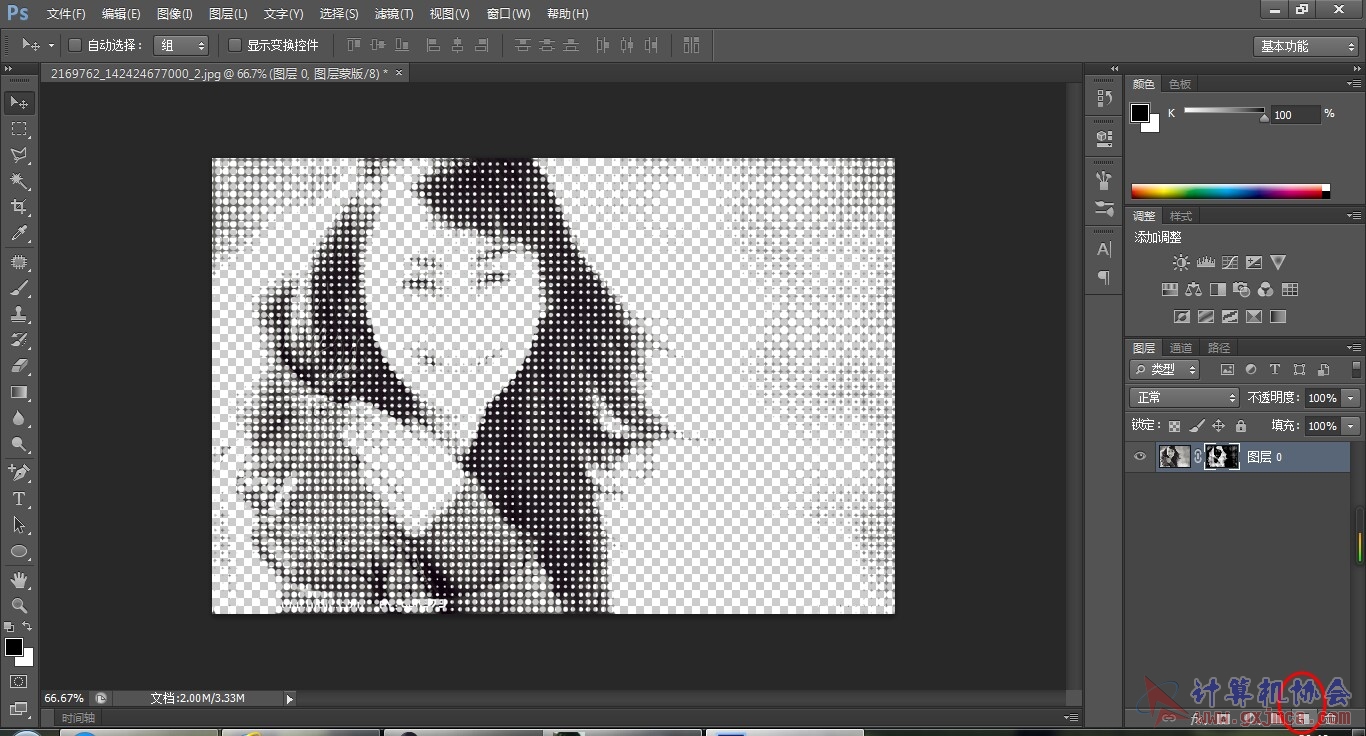Hide layer 图层 0 with eye icon

point(1139,457)
